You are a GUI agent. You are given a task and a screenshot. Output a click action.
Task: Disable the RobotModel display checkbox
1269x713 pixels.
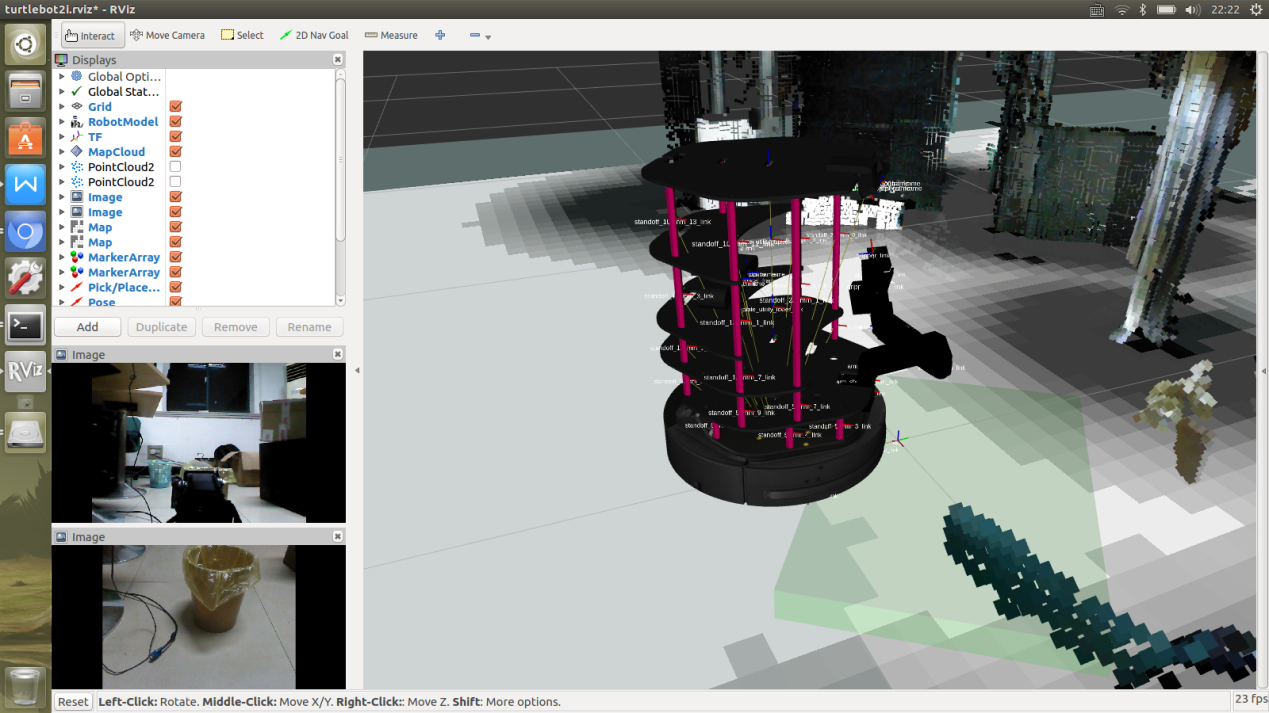click(175, 121)
